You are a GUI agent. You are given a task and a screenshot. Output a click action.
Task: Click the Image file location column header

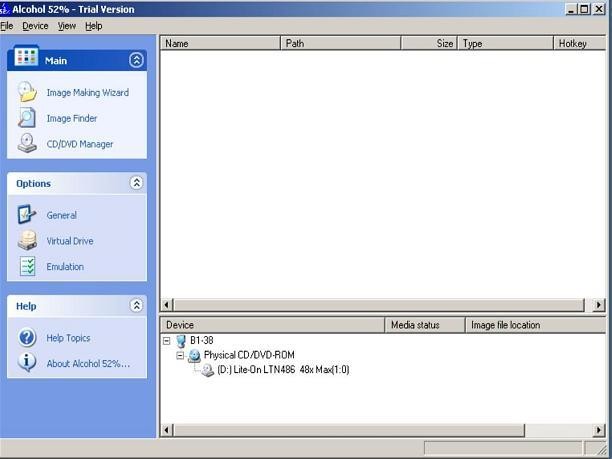tap(536, 325)
